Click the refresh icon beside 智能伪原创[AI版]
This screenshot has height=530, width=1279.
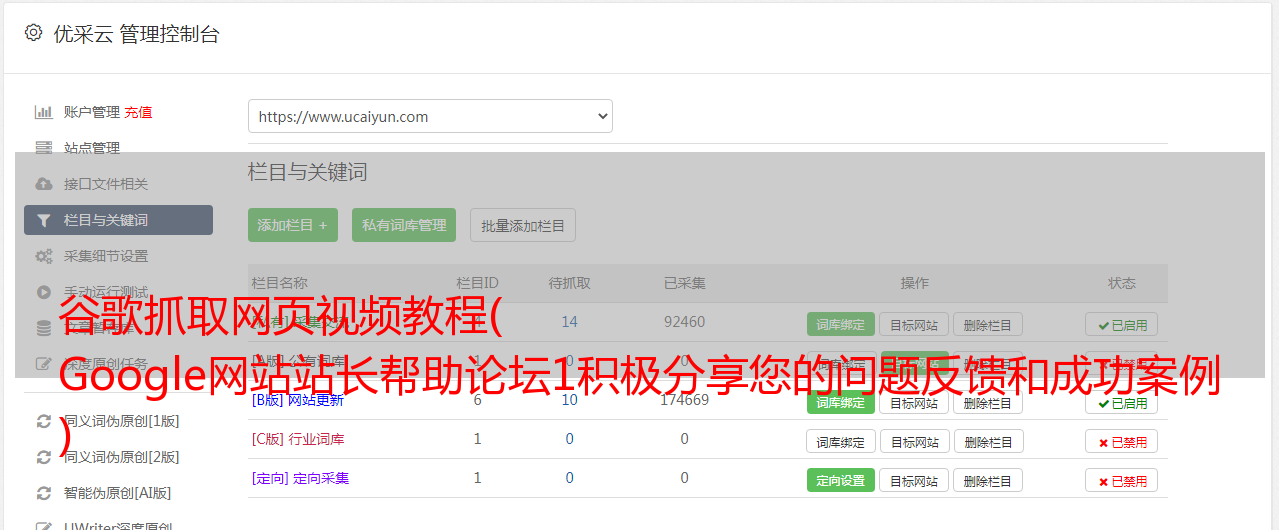pos(43,493)
